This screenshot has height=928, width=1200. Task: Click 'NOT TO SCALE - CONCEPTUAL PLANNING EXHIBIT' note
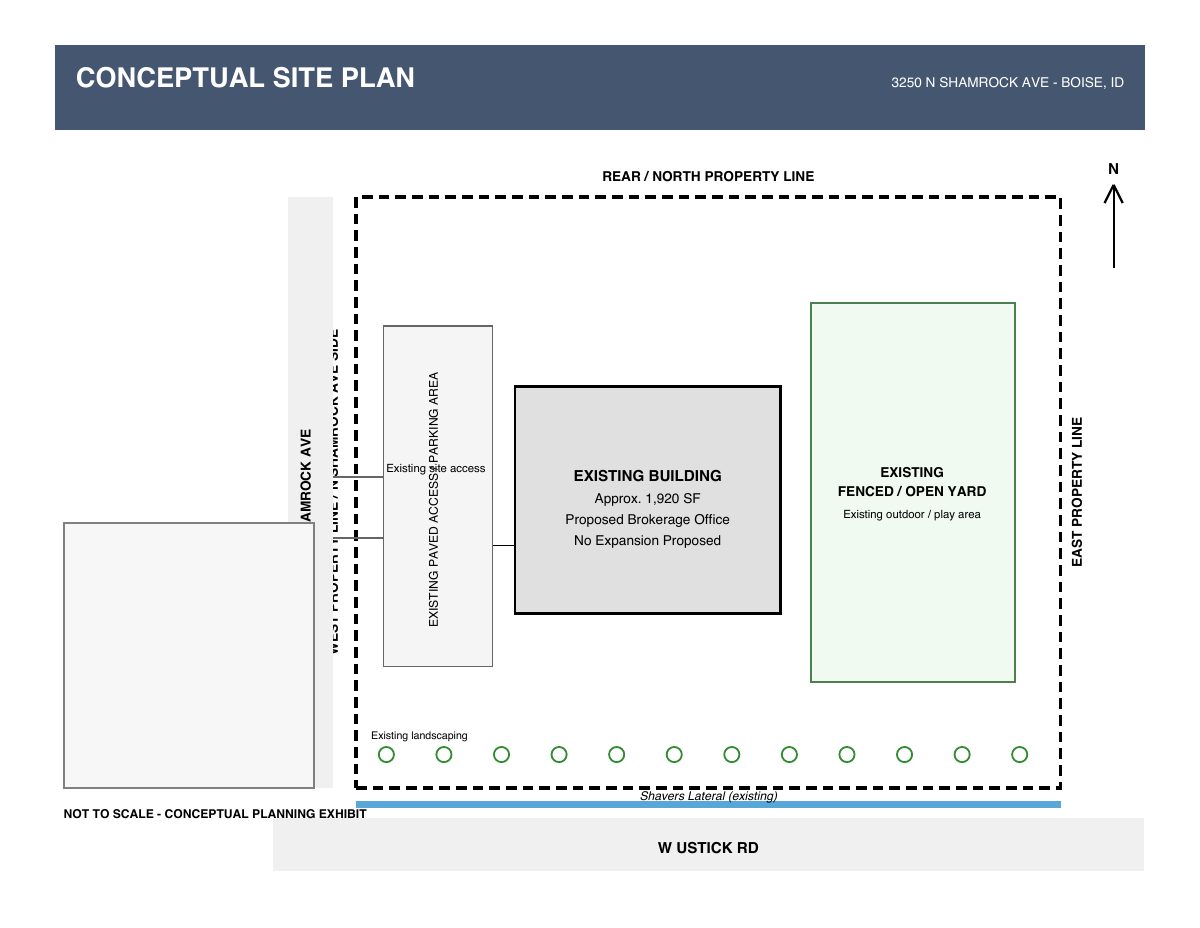click(x=215, y=814)
